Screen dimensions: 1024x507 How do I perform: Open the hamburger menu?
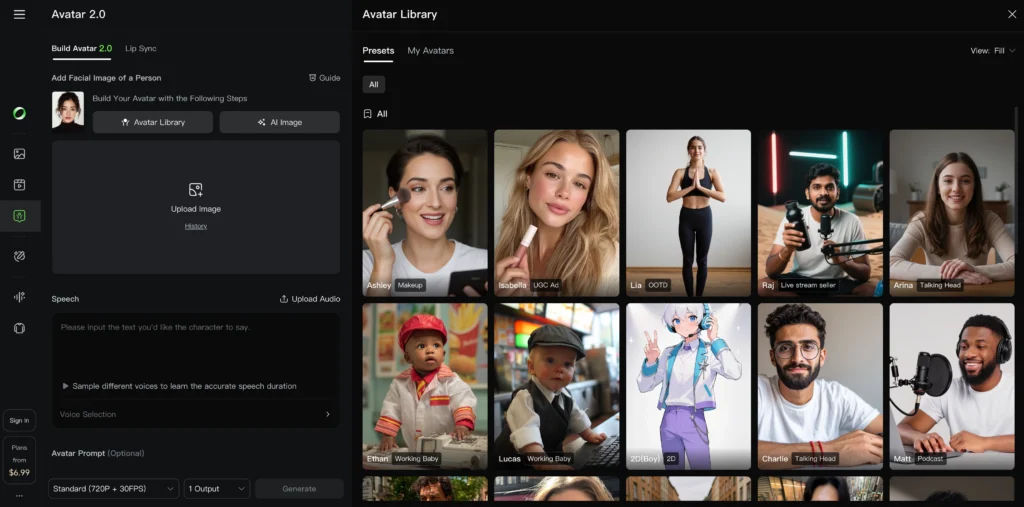19,15
